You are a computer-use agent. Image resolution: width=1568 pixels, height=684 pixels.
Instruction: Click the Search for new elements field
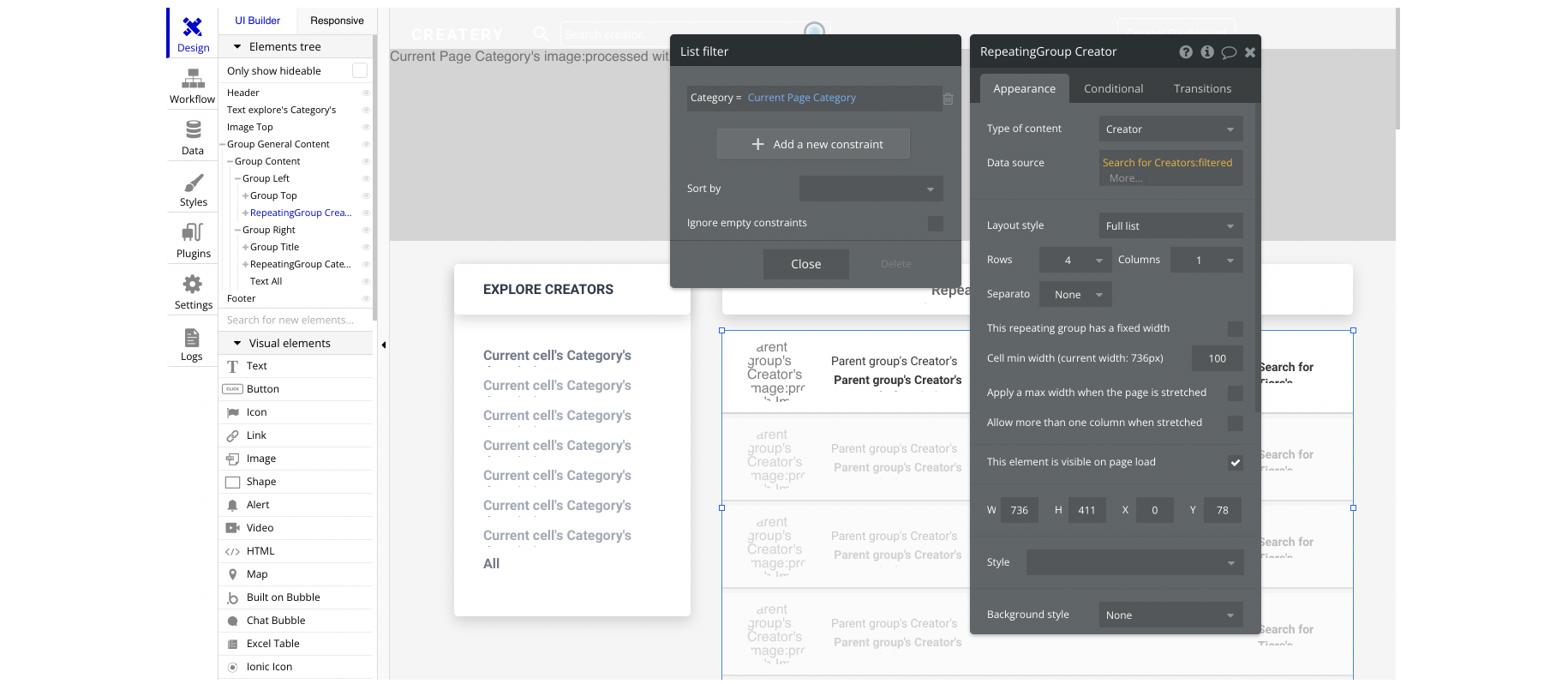296,320
